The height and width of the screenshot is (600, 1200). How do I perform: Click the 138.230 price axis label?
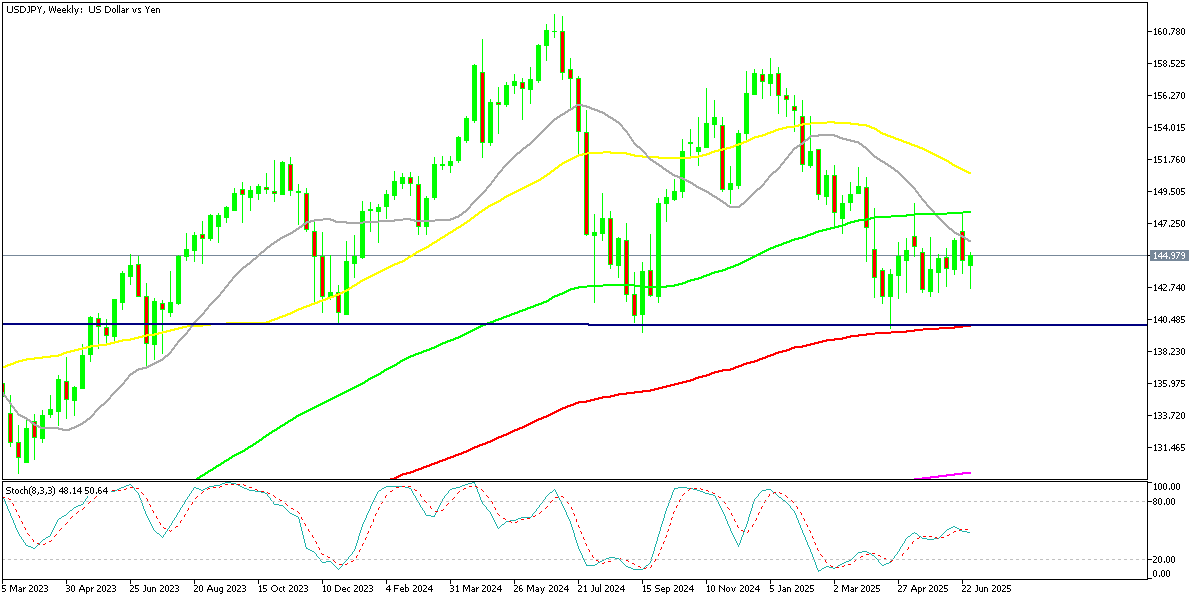coord(1169,352)
